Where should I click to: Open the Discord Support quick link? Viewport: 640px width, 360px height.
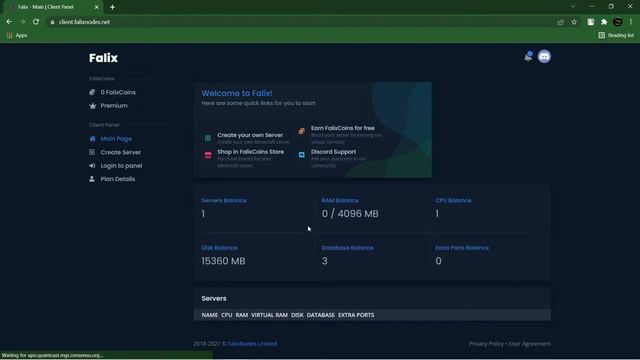[333, 152]
